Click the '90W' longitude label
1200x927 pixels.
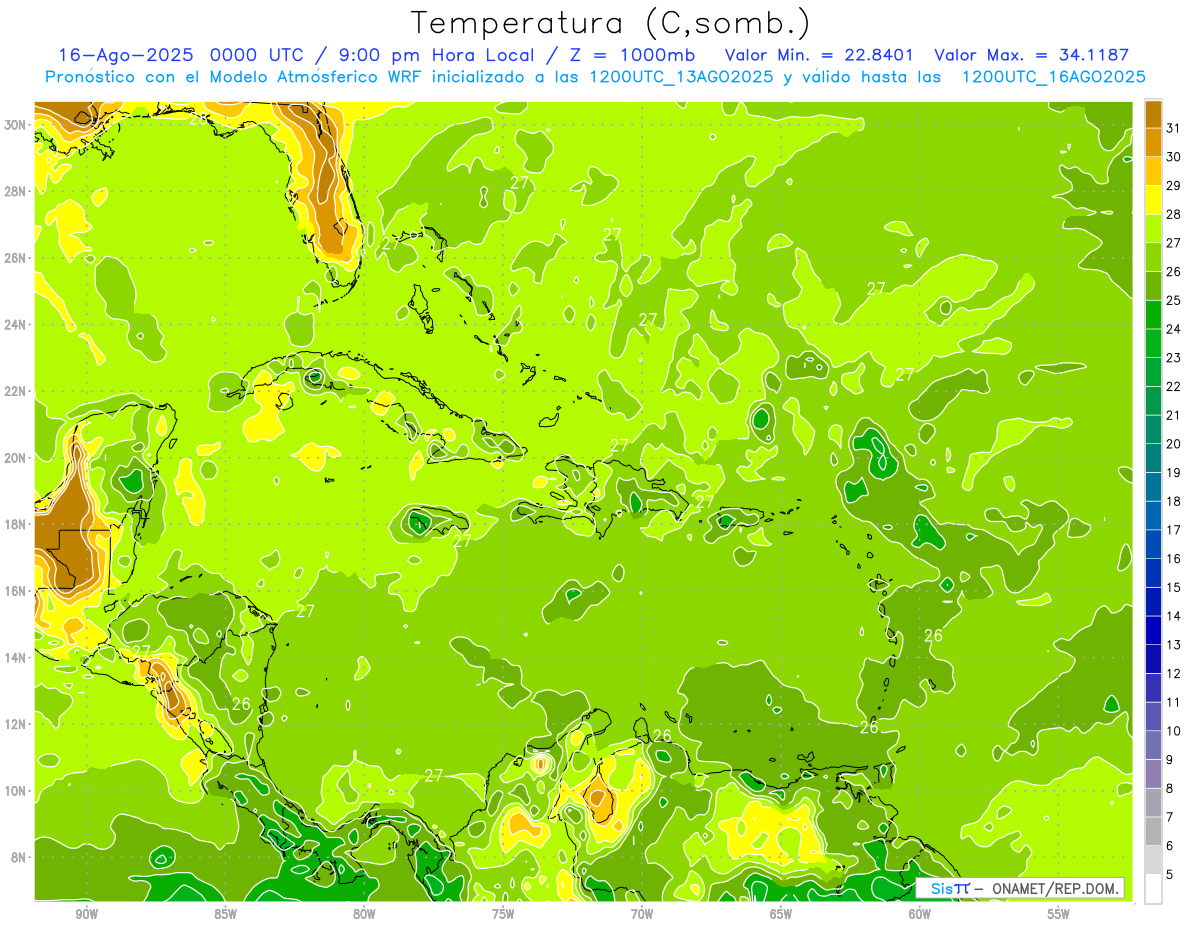point(86,914)
